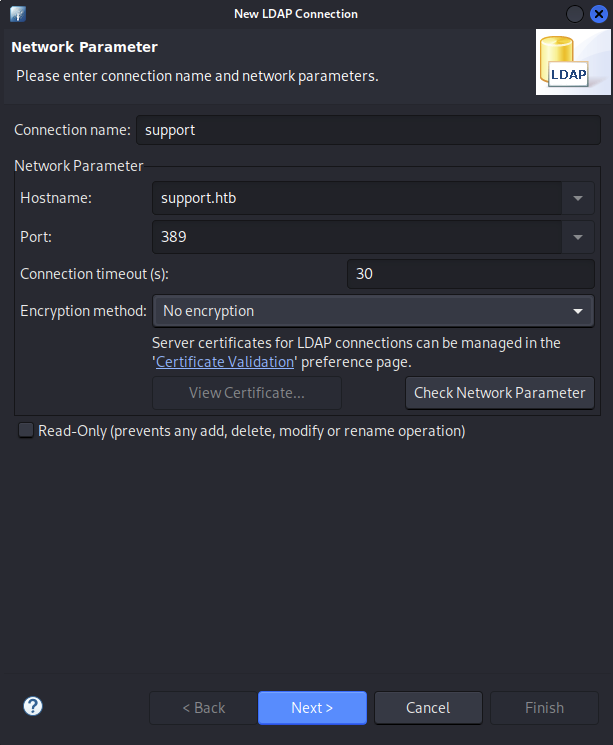Click into the Hostname text field
Screen dimensions: 613x745
[x=357, y=198]
